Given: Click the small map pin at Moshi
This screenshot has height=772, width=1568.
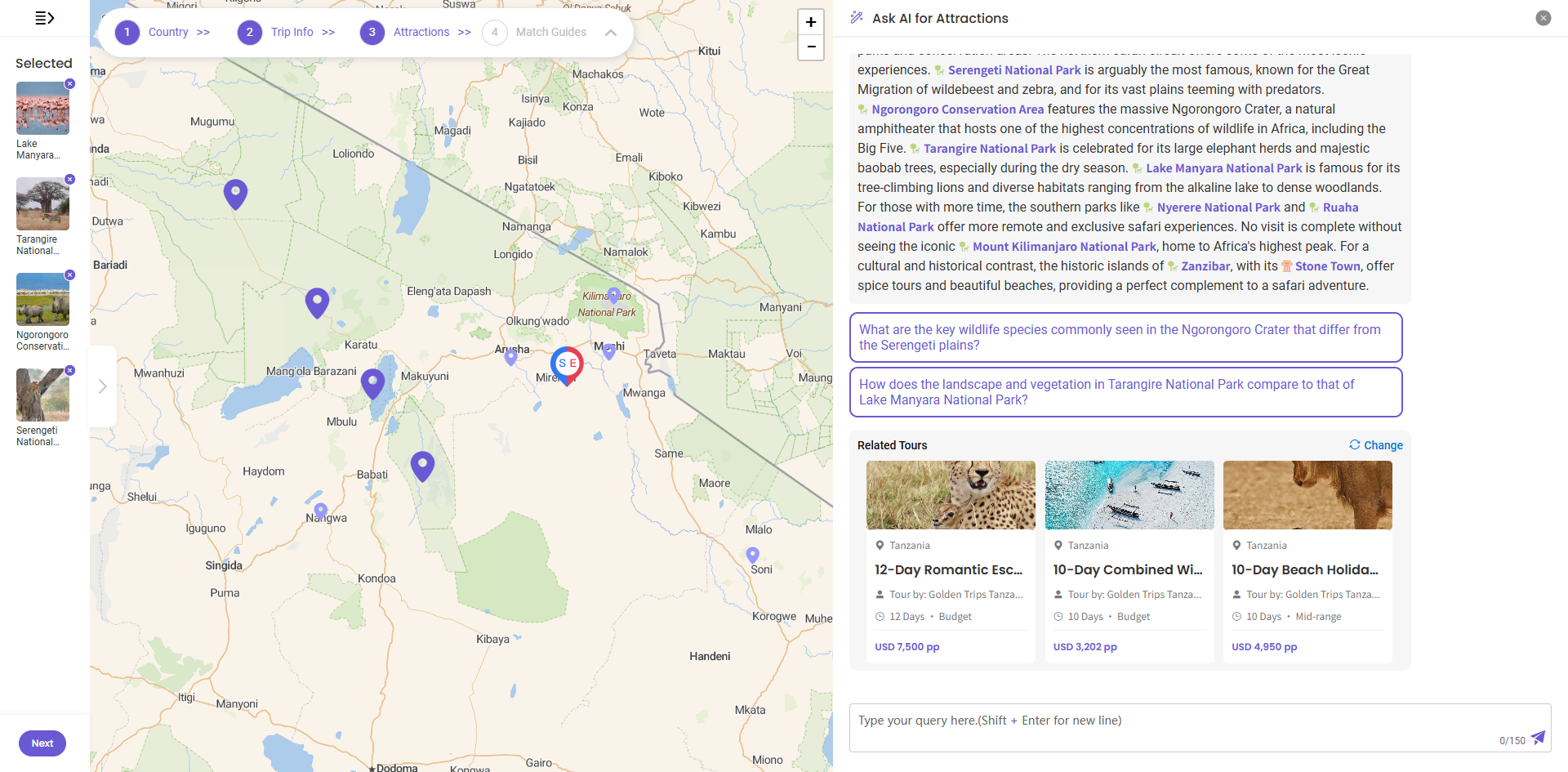Looking at the screenshot, I should pos(608,351).
